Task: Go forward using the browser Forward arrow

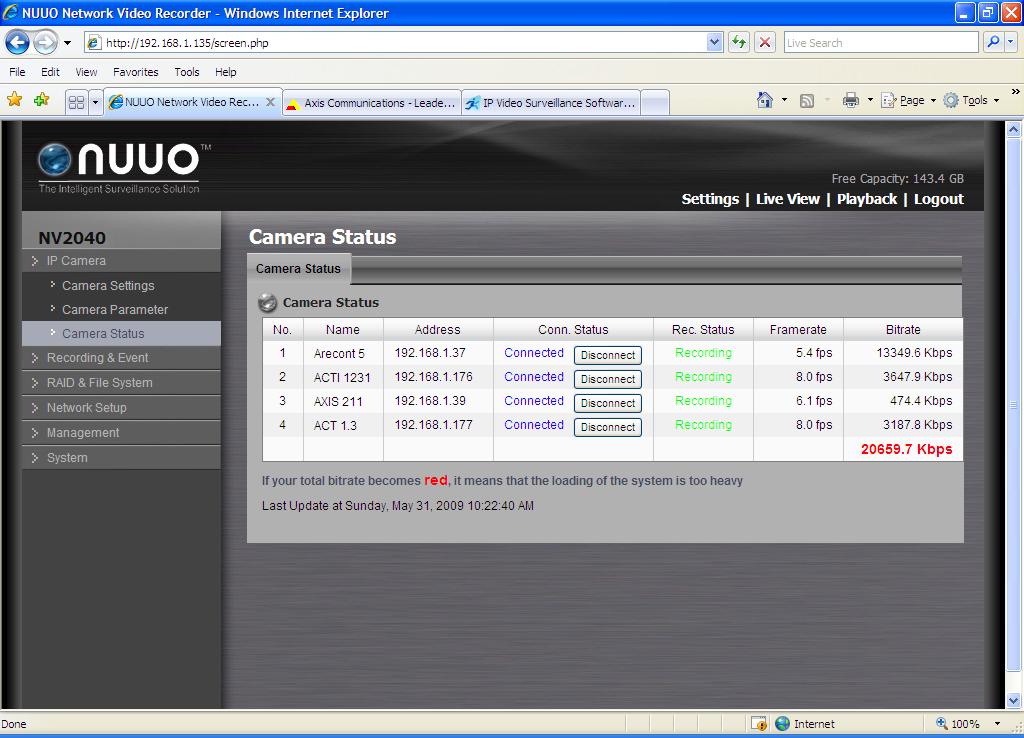Action: coord(45,43)
